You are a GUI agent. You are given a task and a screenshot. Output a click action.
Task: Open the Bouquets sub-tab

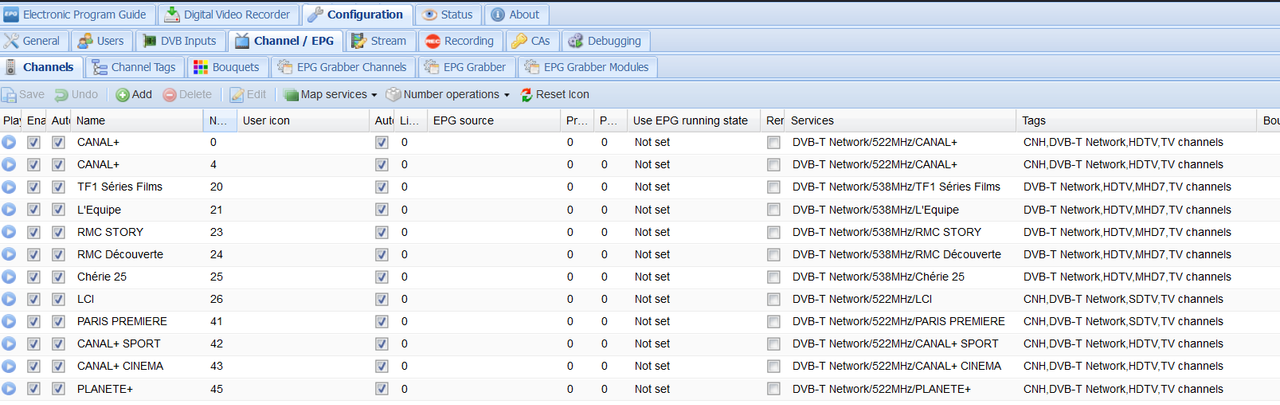tap(225, 67)
